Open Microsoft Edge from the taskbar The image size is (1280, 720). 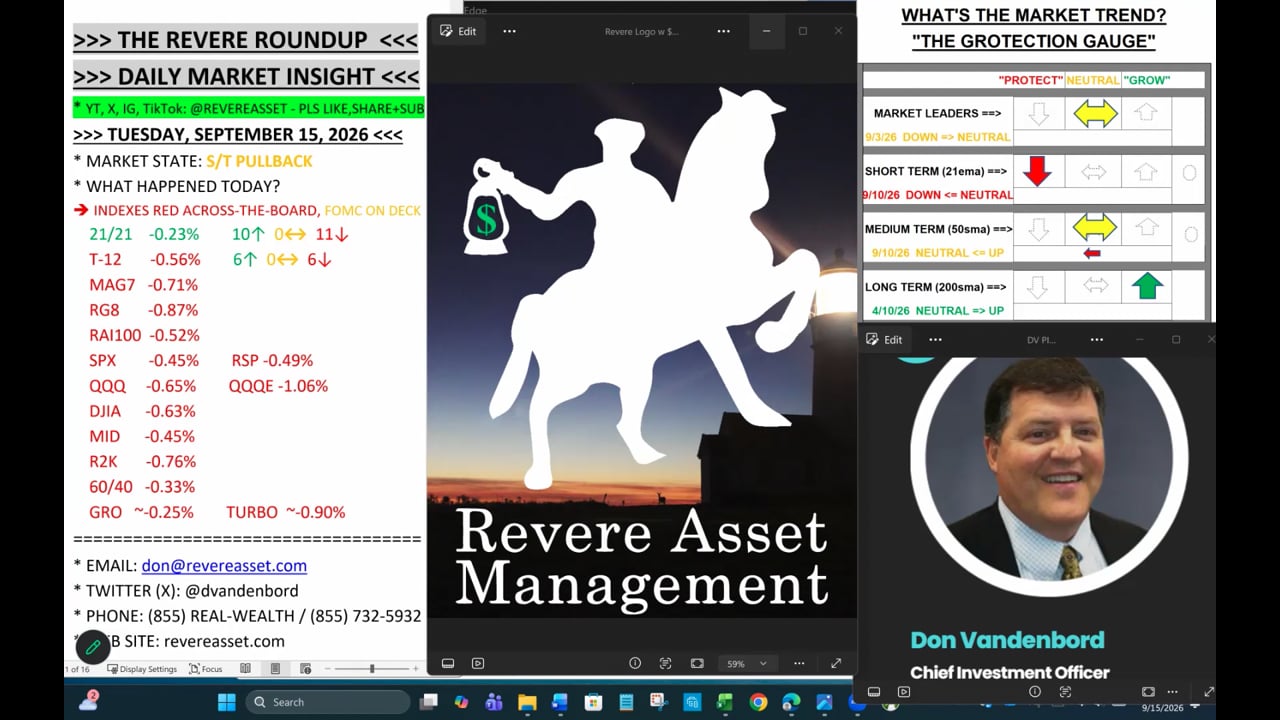tap(791, 702)
